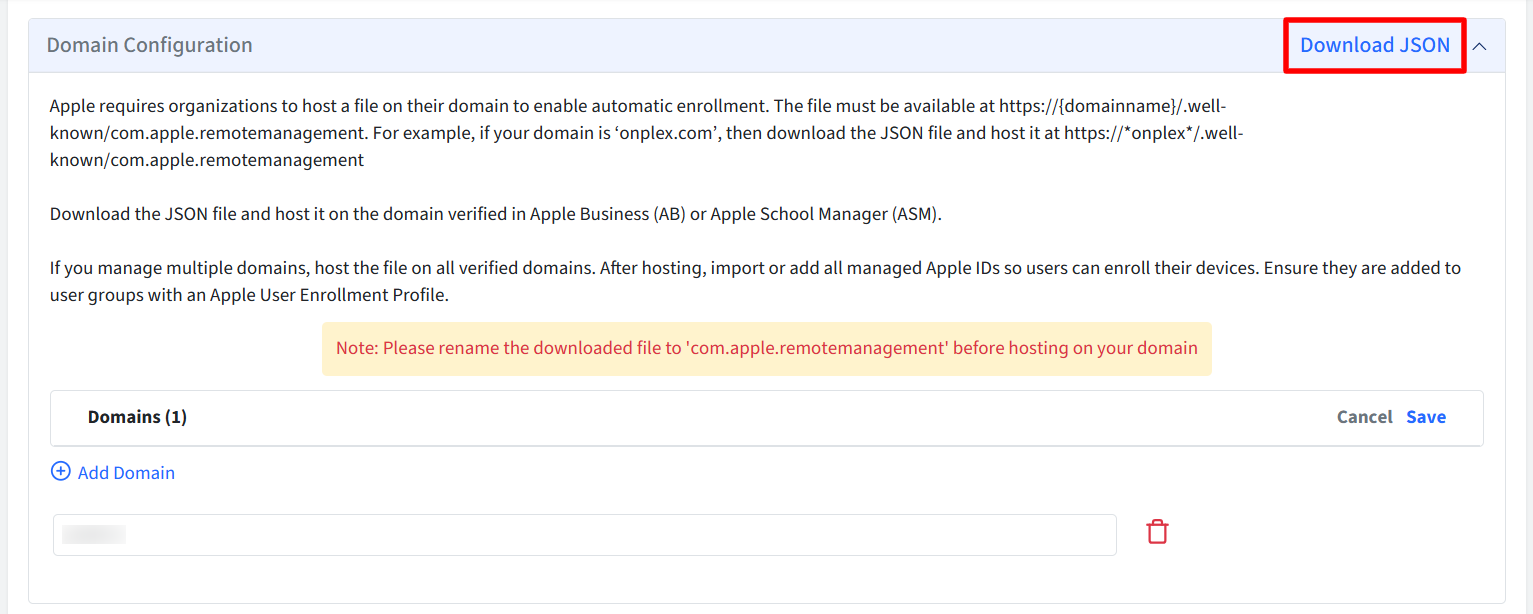This screenshot has width=1533, height=614.
Task: Delete the domain with the trash icon
Action: pos(1157,532)
